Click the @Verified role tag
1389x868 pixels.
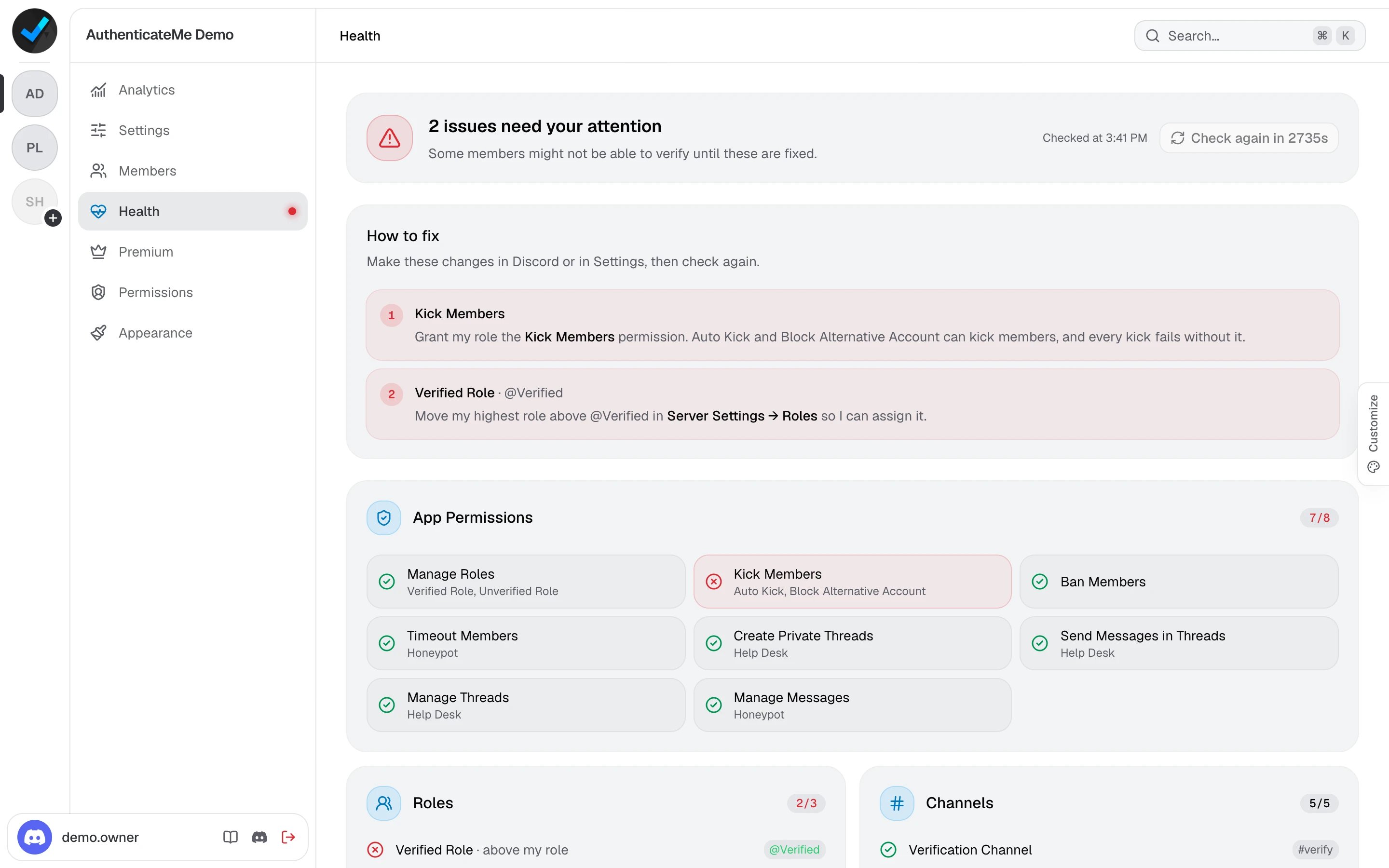coord(794,850)
